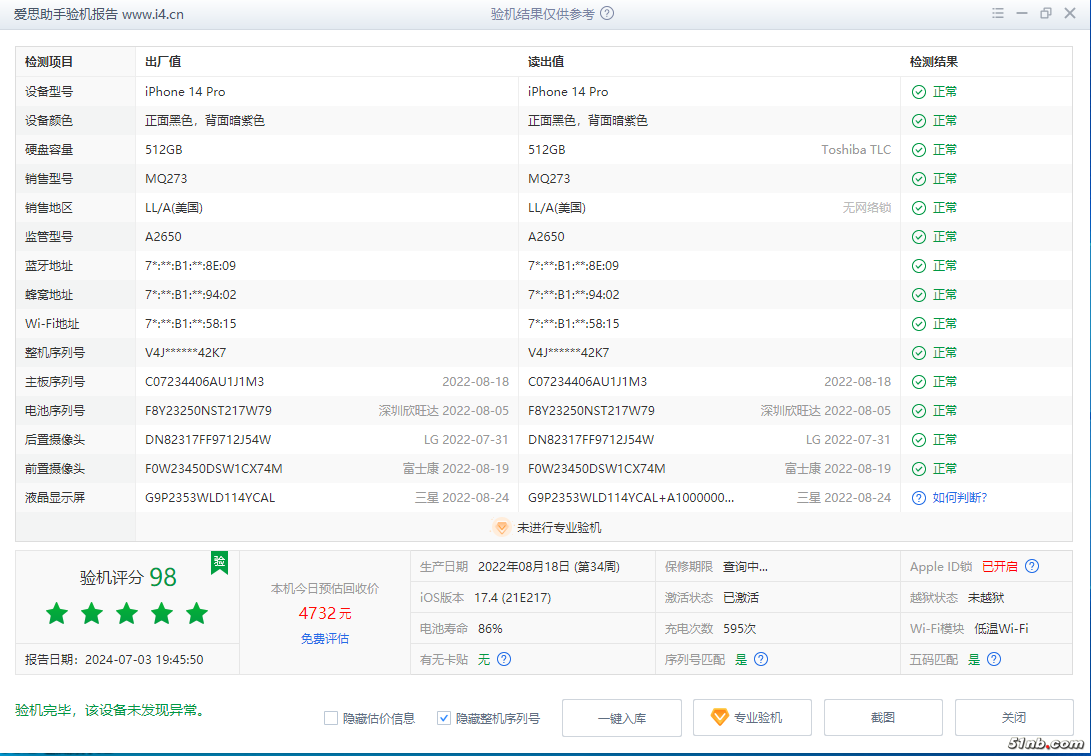Click the 检测结果 column header
This screenshot has width=1091, height=756.
[934, 62]
